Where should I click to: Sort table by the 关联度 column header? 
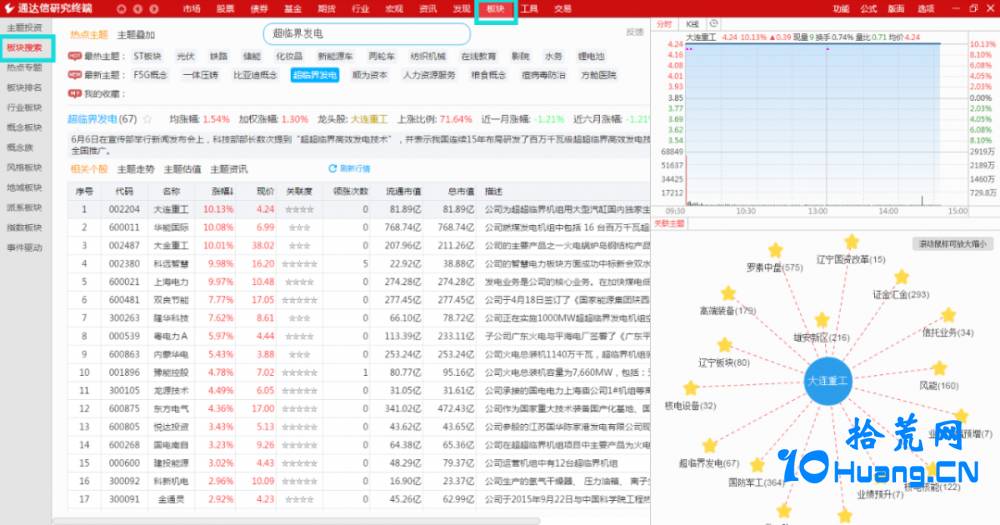click(299, 191)
